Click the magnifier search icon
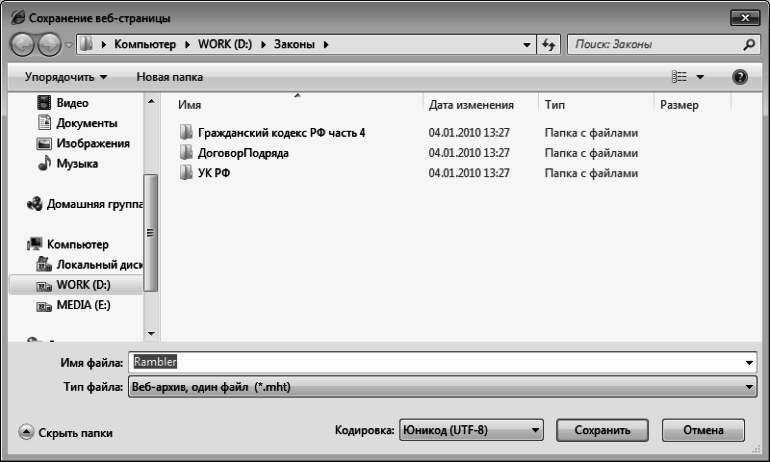 pos(748,45)
